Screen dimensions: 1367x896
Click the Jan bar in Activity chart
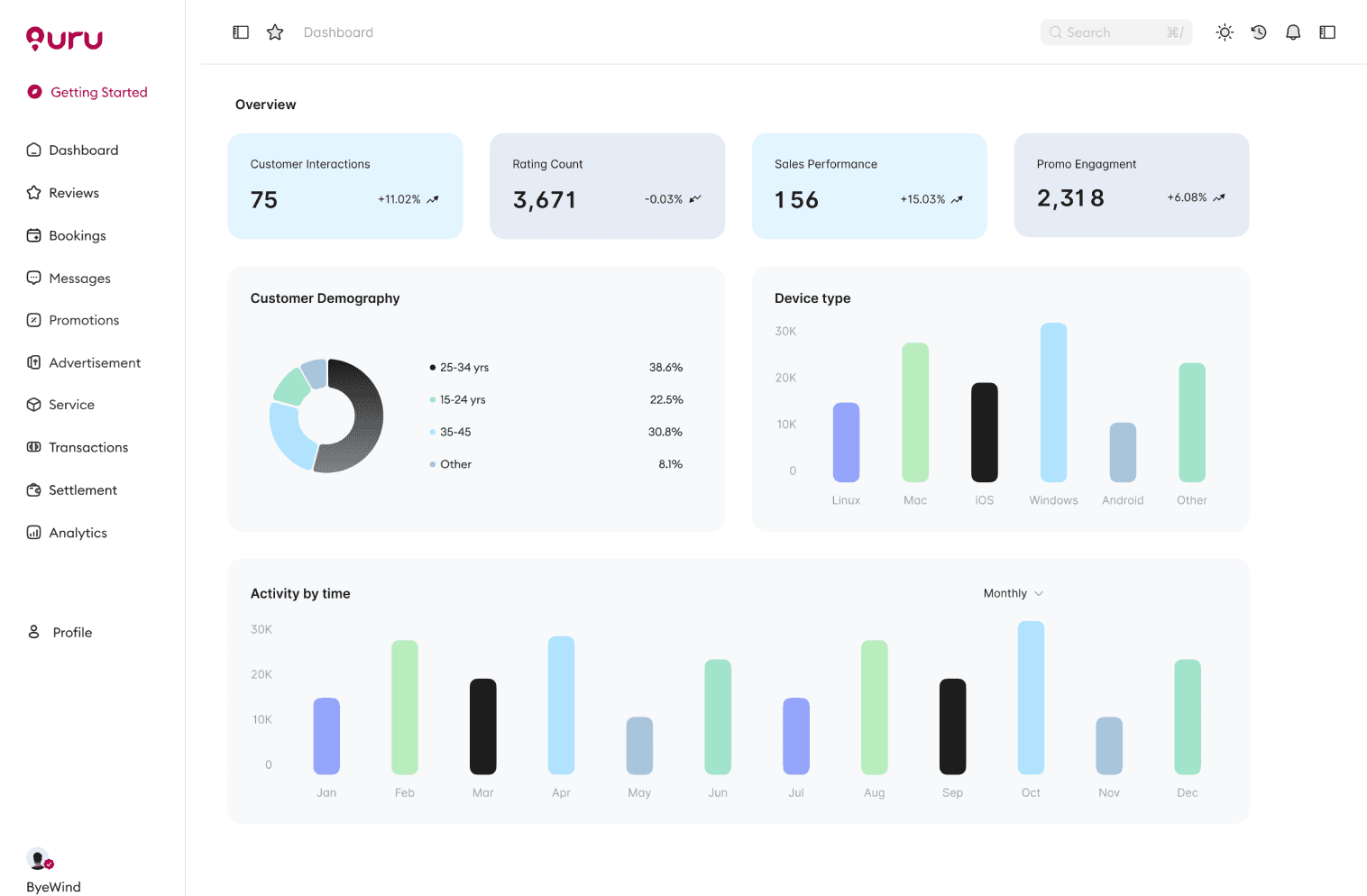[x=326, y=736]
